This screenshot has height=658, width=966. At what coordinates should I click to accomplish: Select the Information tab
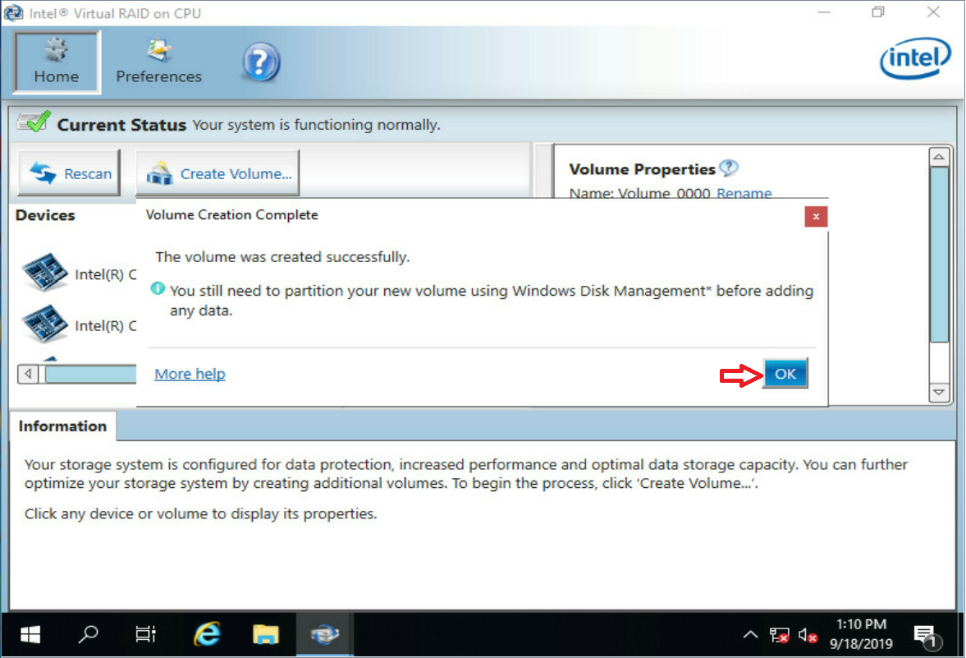pos(63,426)
